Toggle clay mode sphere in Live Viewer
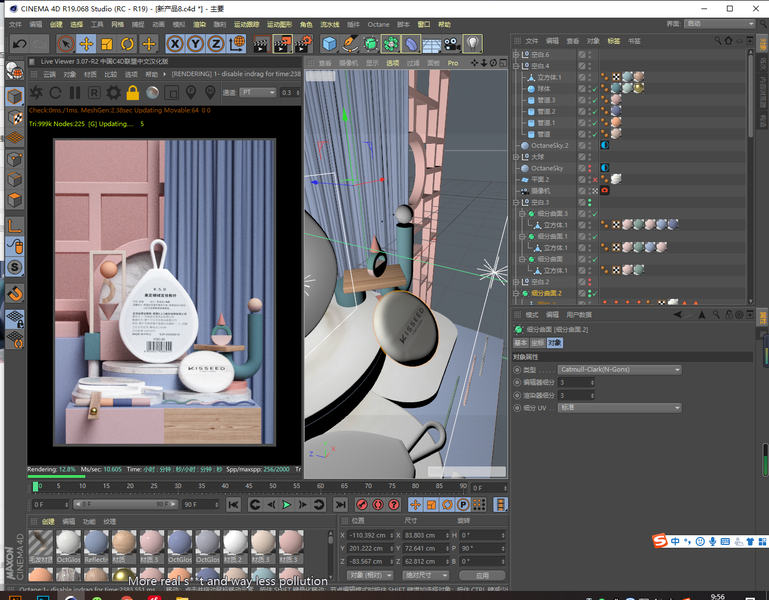Image resolution: width=769 pixels, height=600 pixels. (153, 92)
